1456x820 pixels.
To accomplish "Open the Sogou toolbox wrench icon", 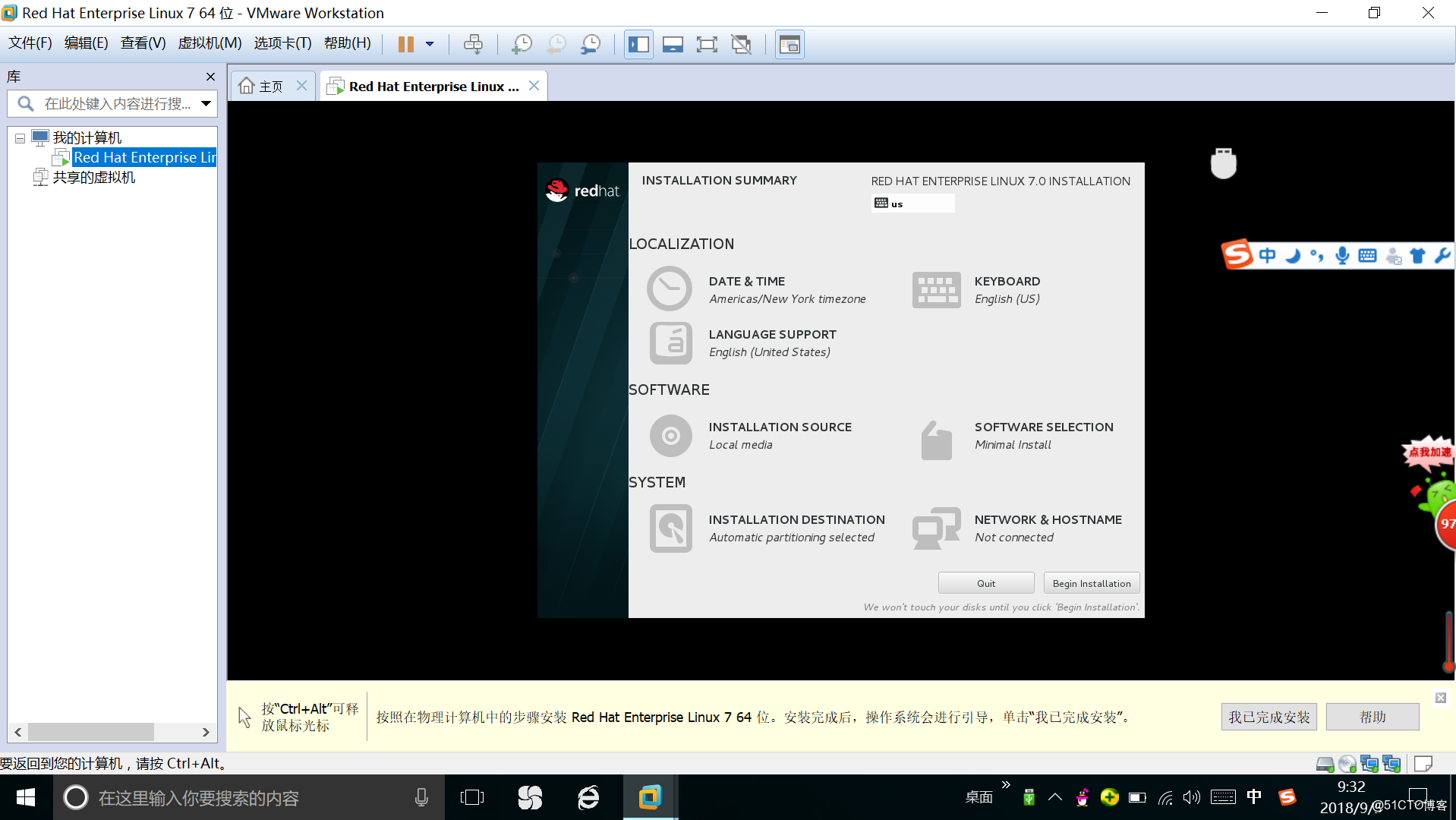I will 1442,255.
